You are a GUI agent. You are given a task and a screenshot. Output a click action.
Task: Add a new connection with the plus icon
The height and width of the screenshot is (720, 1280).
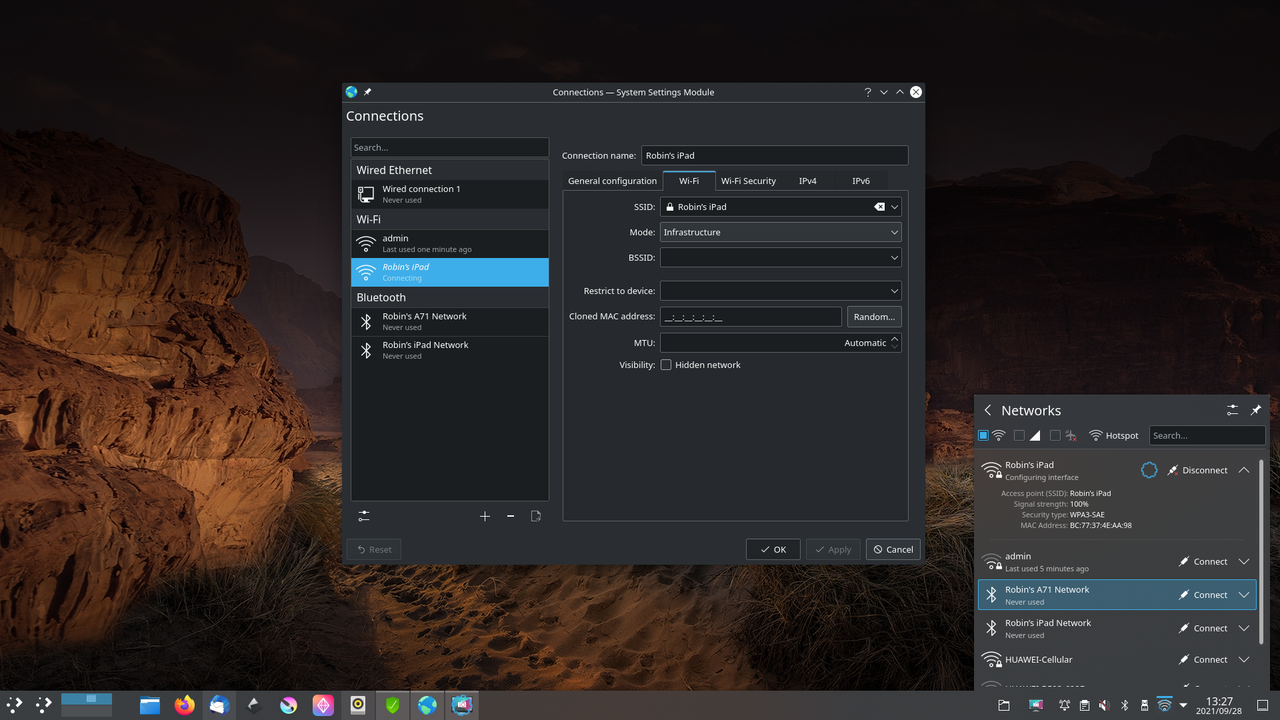pyautogui.click(x=485, y=516)
